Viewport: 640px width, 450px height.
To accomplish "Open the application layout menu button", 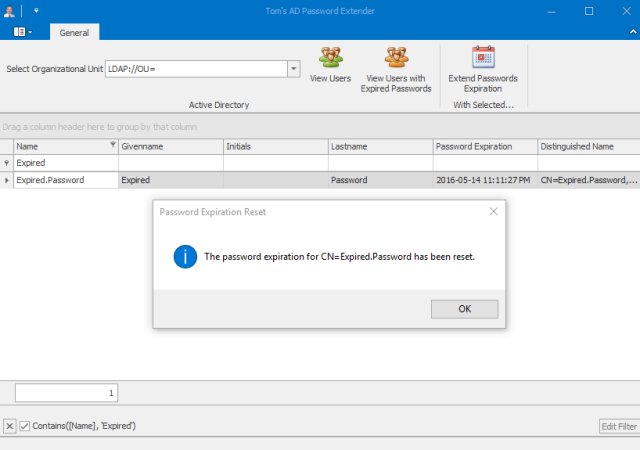I will pos(22,32).
